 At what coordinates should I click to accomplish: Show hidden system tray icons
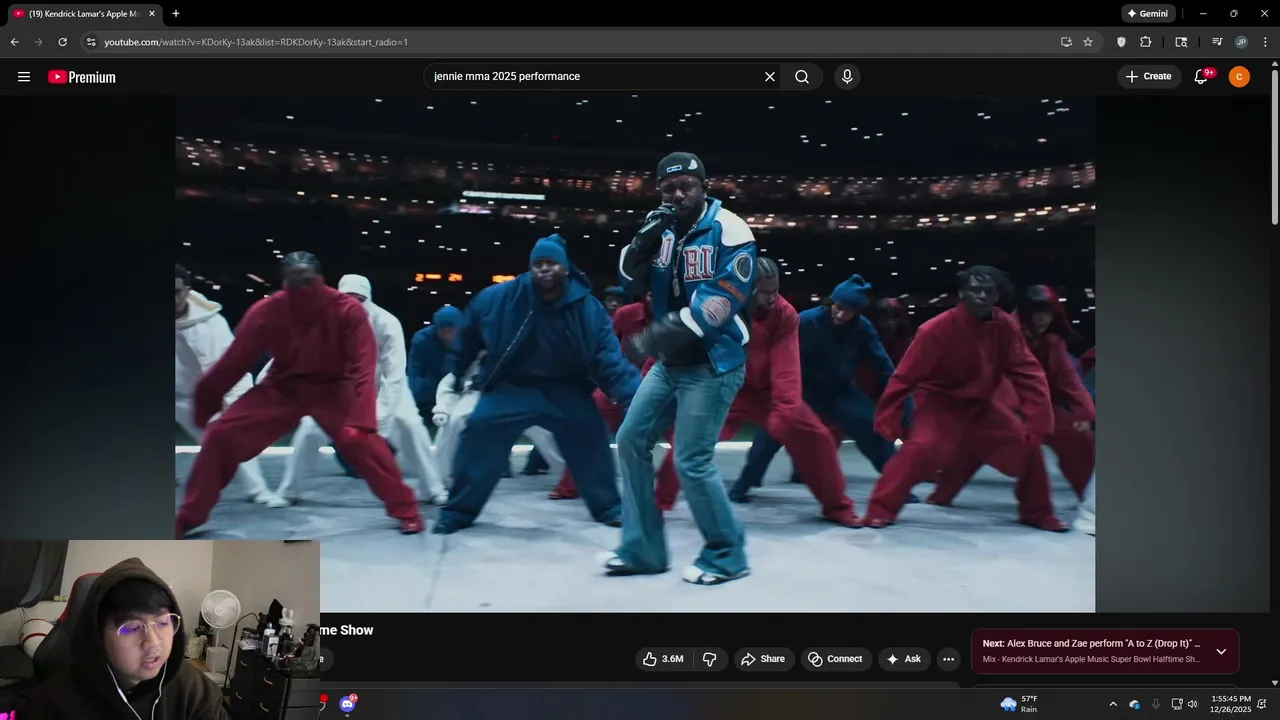(x=1113, y=704)
